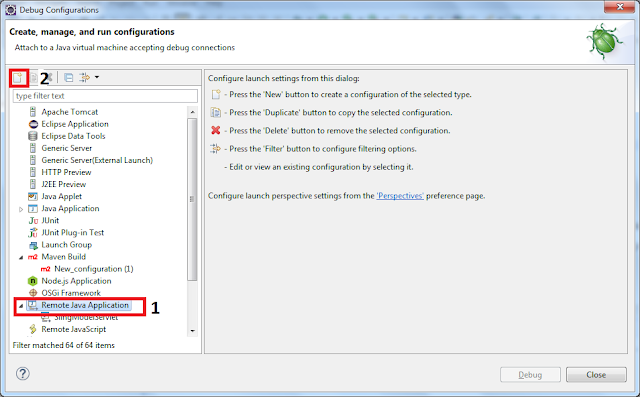Screen dimensions: 640x397
Task: Click the Eclipse Data Tools database icon
Action: (33, 136)
